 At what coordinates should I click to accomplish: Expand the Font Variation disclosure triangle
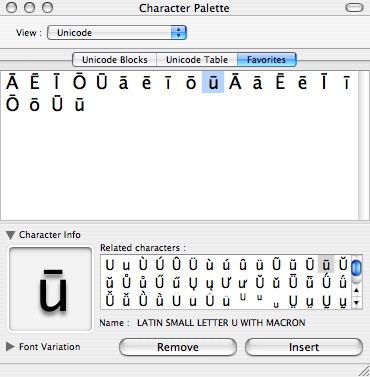click(x=10, y=347)
